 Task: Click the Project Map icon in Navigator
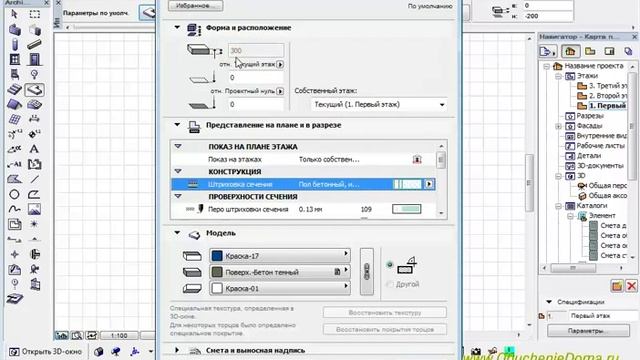tap(570, 51)
